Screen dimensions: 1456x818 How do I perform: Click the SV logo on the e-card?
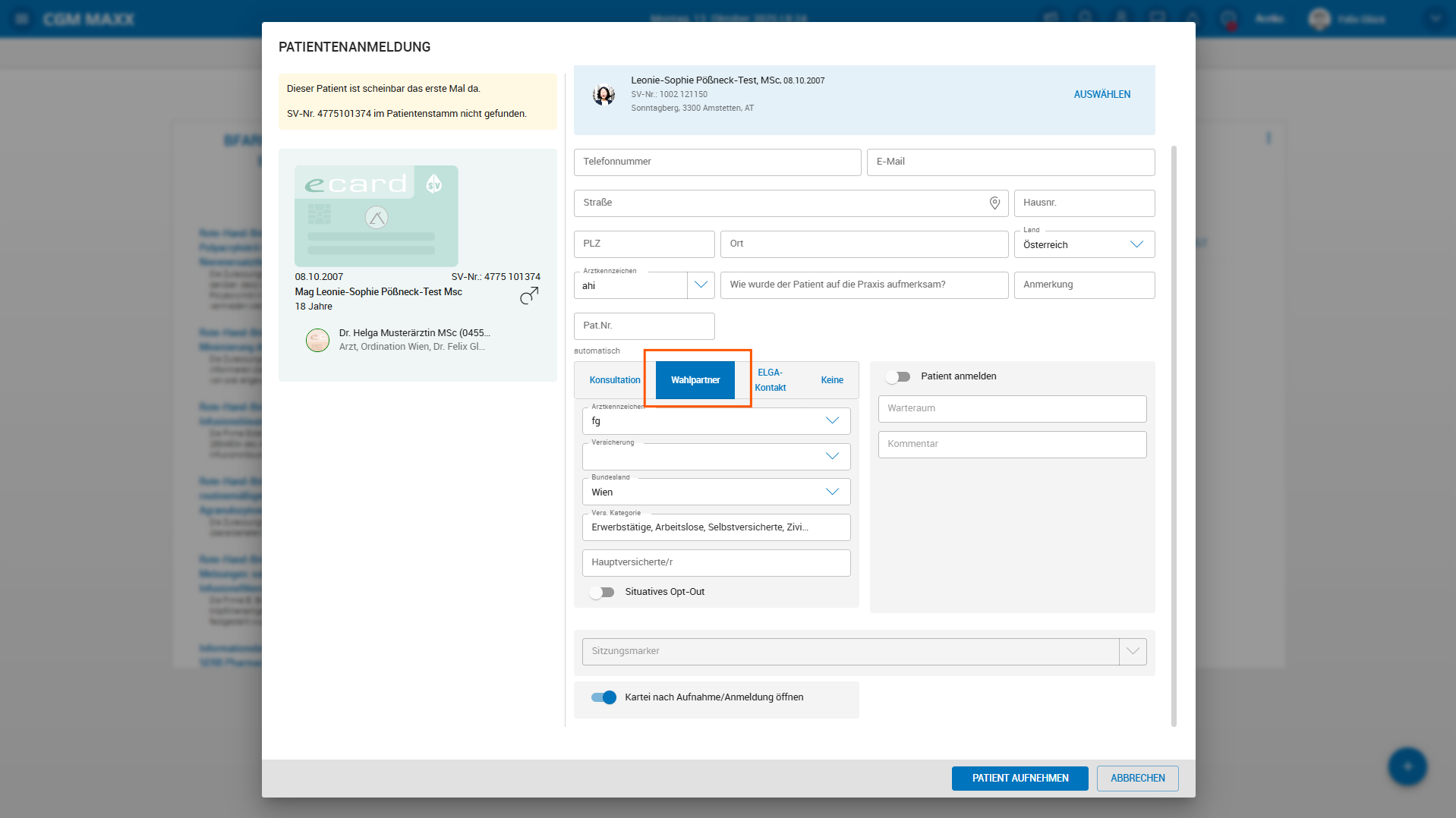[434, 184]
